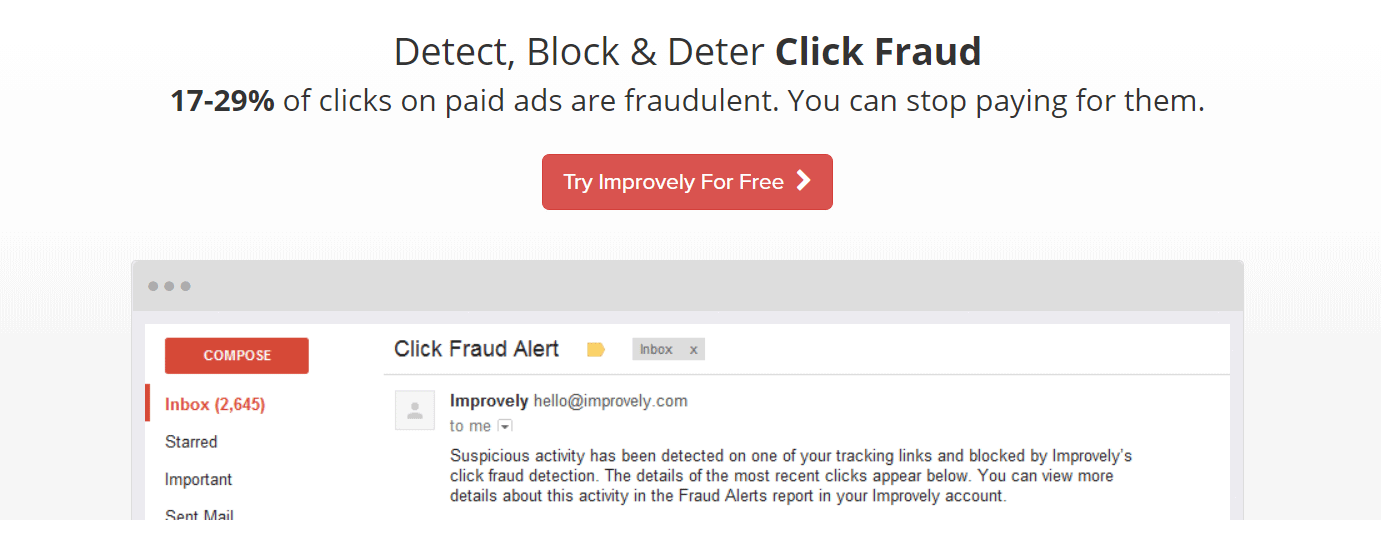Image resolution: width=1381 pixels, height=555 pixels.
Task: Click the gray Inbox label tag
Action: click(656, 350)
